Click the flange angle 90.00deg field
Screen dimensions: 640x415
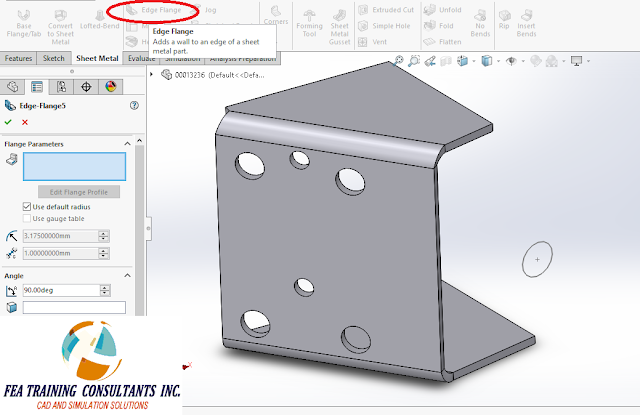[61, 290]
